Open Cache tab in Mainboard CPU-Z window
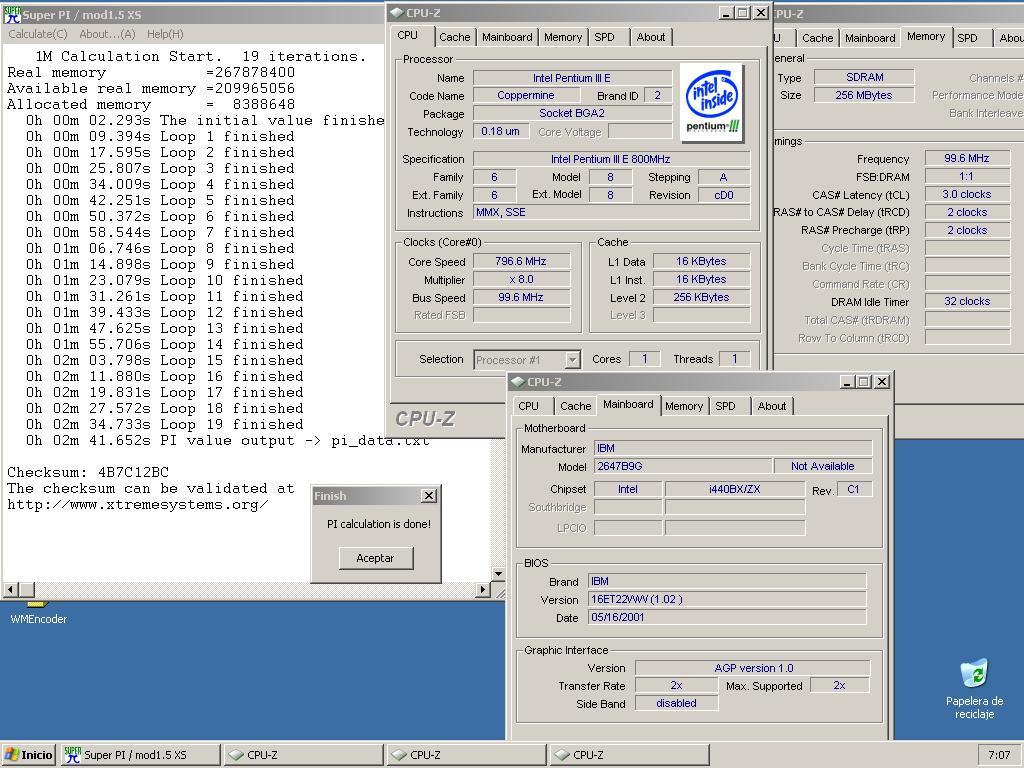 point(575,406)
